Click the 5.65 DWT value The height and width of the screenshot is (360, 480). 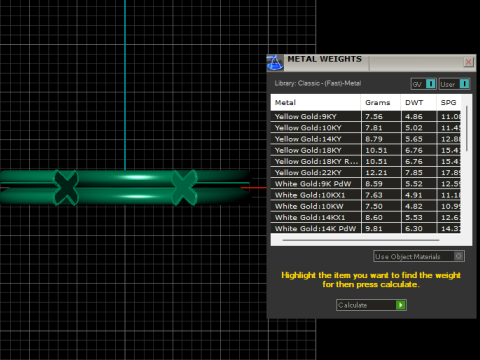coord(414,139)
